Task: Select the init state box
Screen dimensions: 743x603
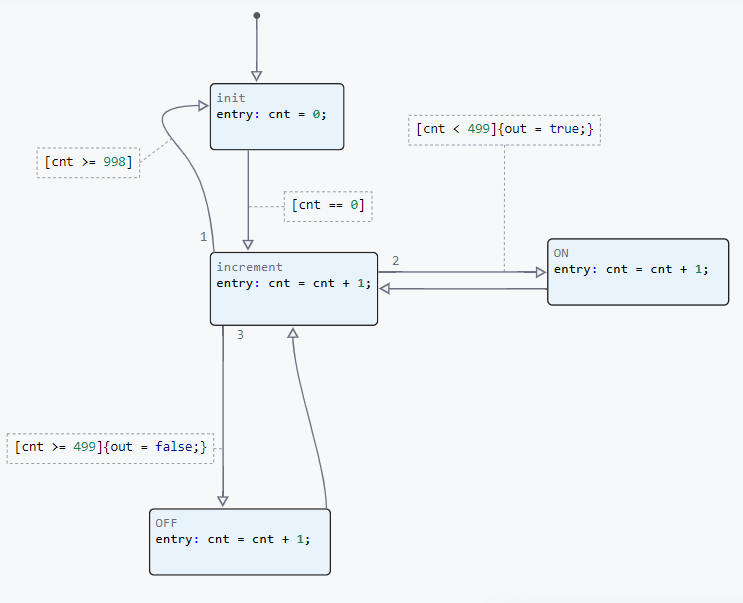Action: coord(277,132)
